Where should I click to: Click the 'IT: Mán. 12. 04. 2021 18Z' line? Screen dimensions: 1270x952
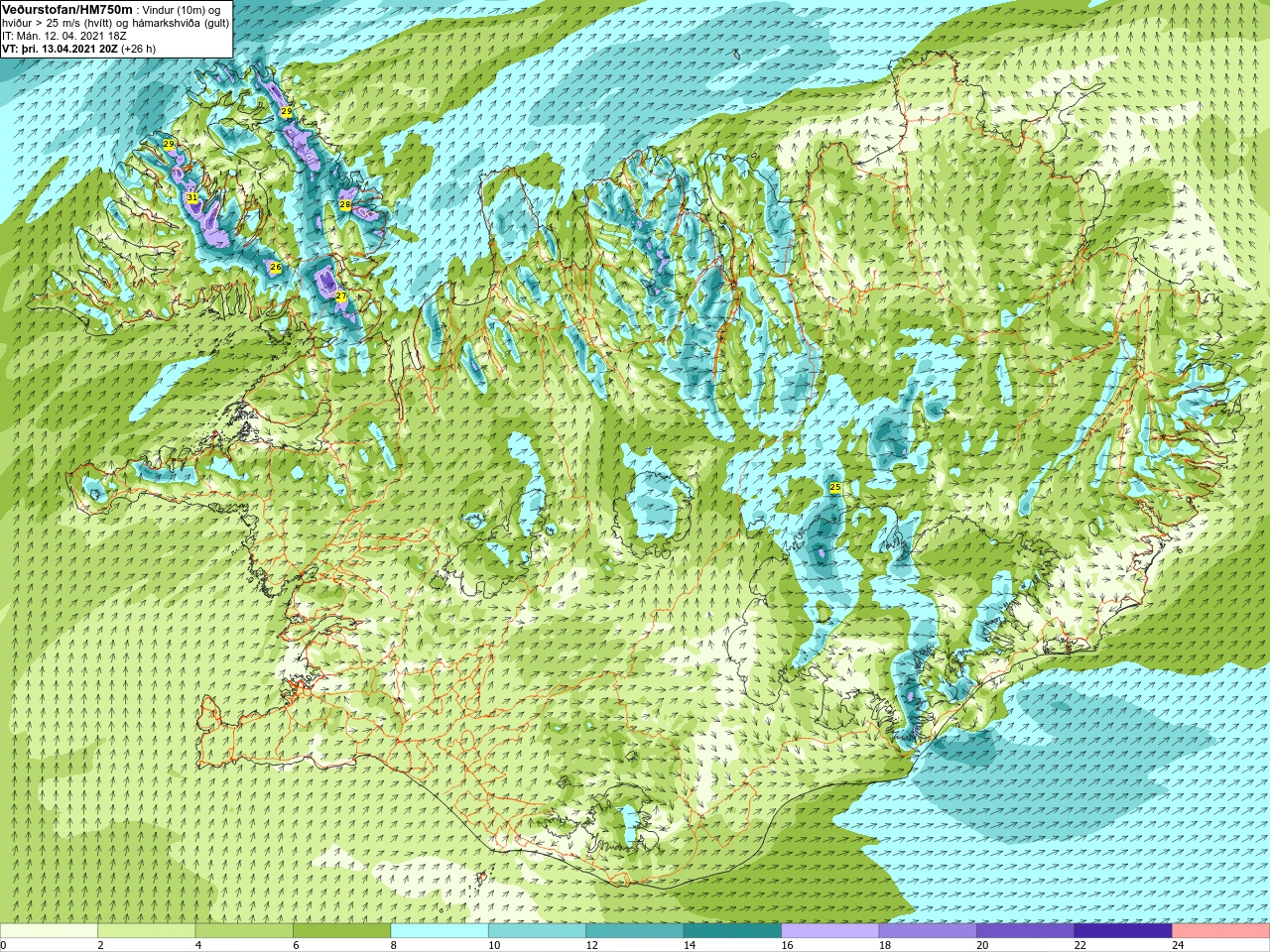(x=63, y=35)
